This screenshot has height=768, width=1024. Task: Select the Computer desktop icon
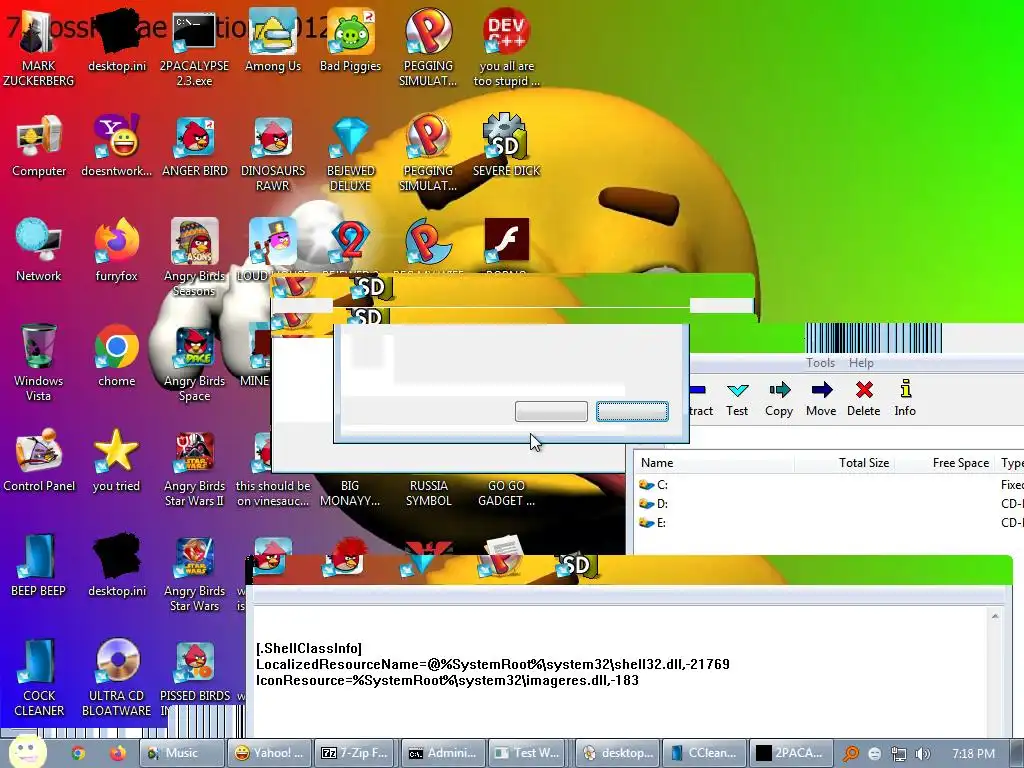point(39,147)
